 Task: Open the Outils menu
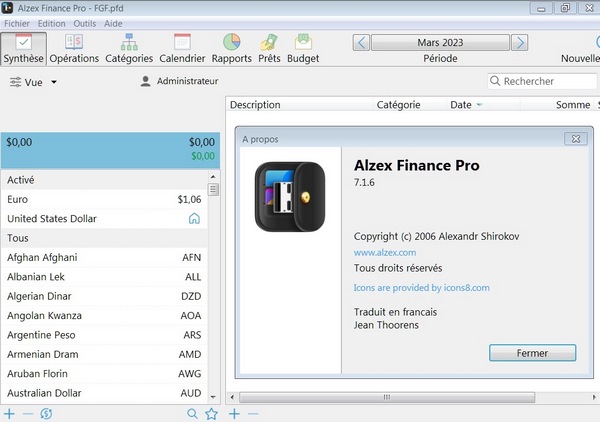(85, 24)
